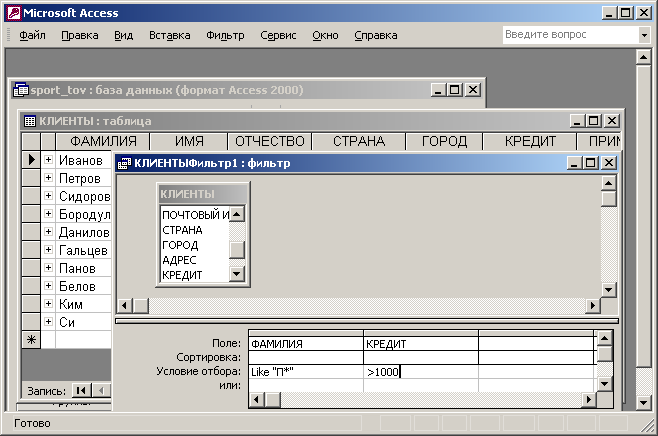Screen dimensions: 658x436
Task: Click the КРЕДИТ cell in Поле row
Action: (421, 344)
